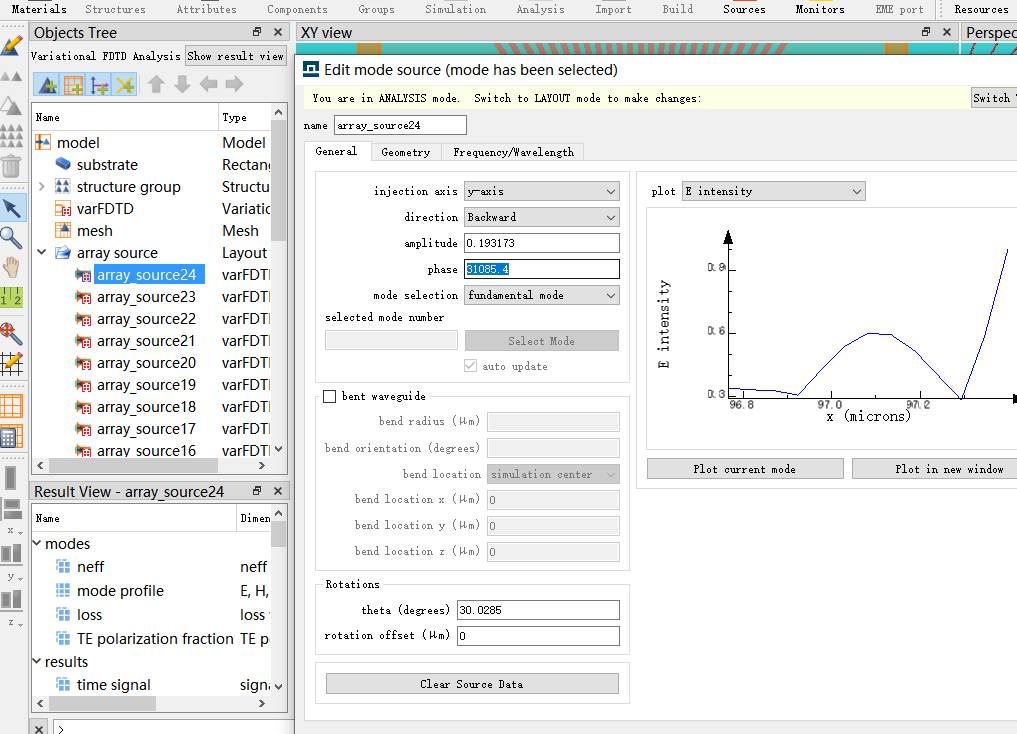
Task: Open the mode selection dropdown
Action: click(x=541, y=295)
